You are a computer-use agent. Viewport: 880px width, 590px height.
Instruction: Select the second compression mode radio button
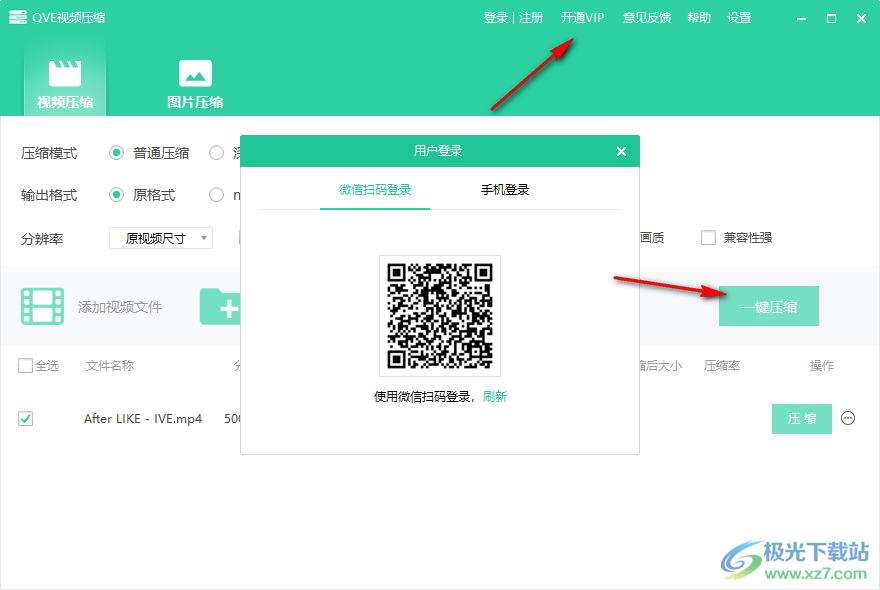[x=216, y=153]
